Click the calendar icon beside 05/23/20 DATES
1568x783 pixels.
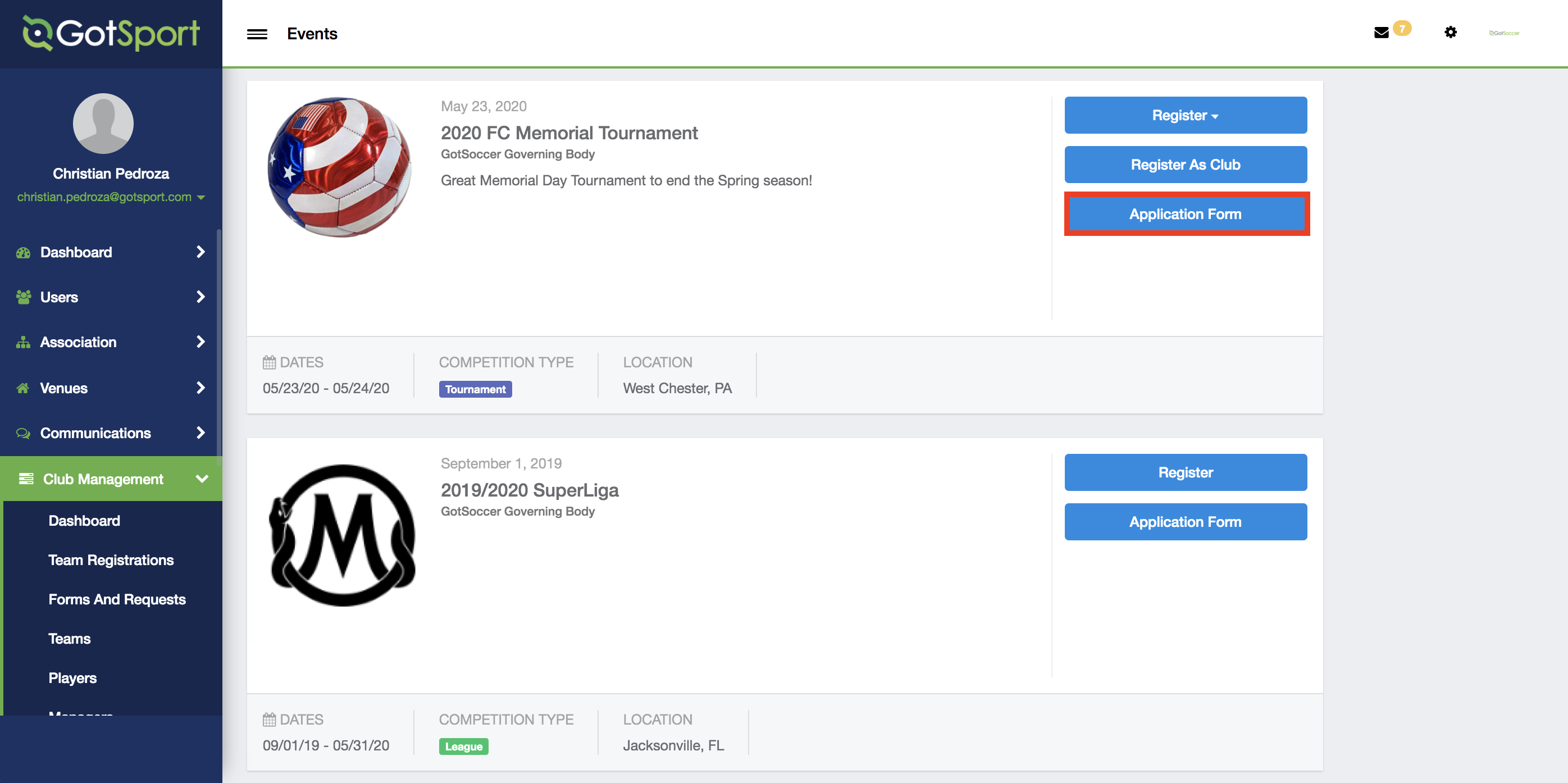click(x=269, y=362)
